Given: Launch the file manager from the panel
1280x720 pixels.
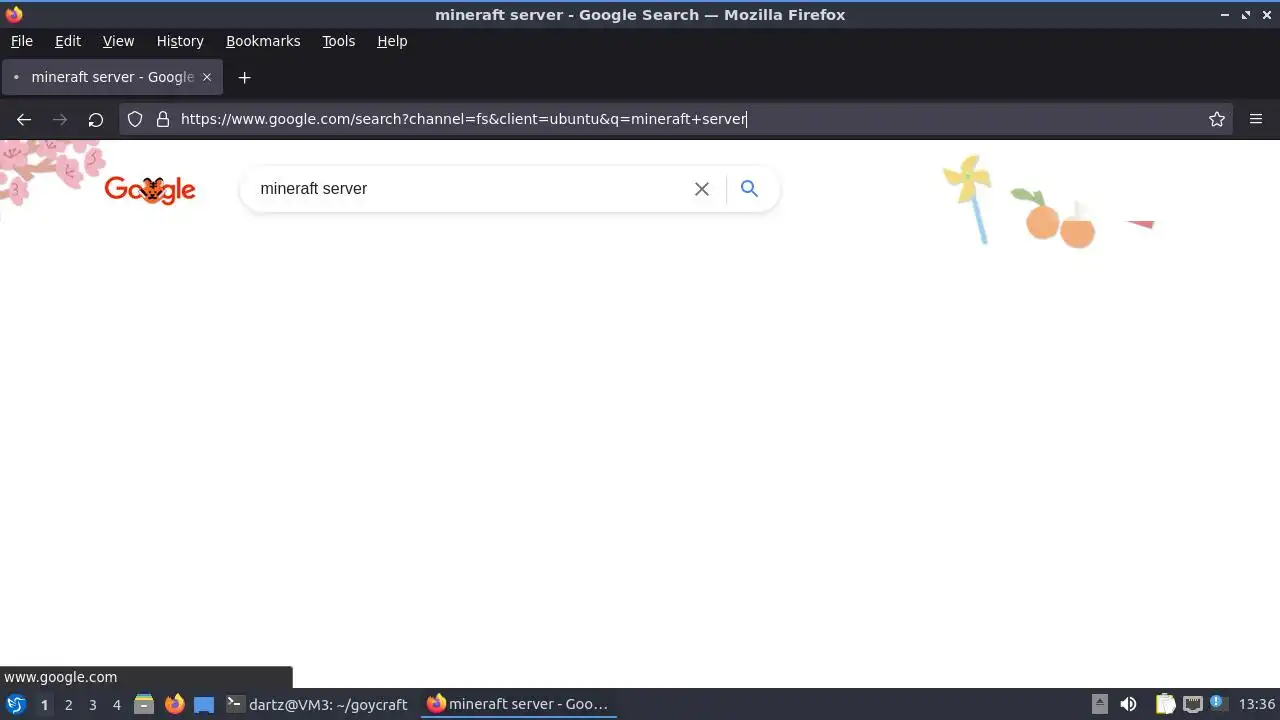Looking at the screenshot, I should tap(144, 704).
